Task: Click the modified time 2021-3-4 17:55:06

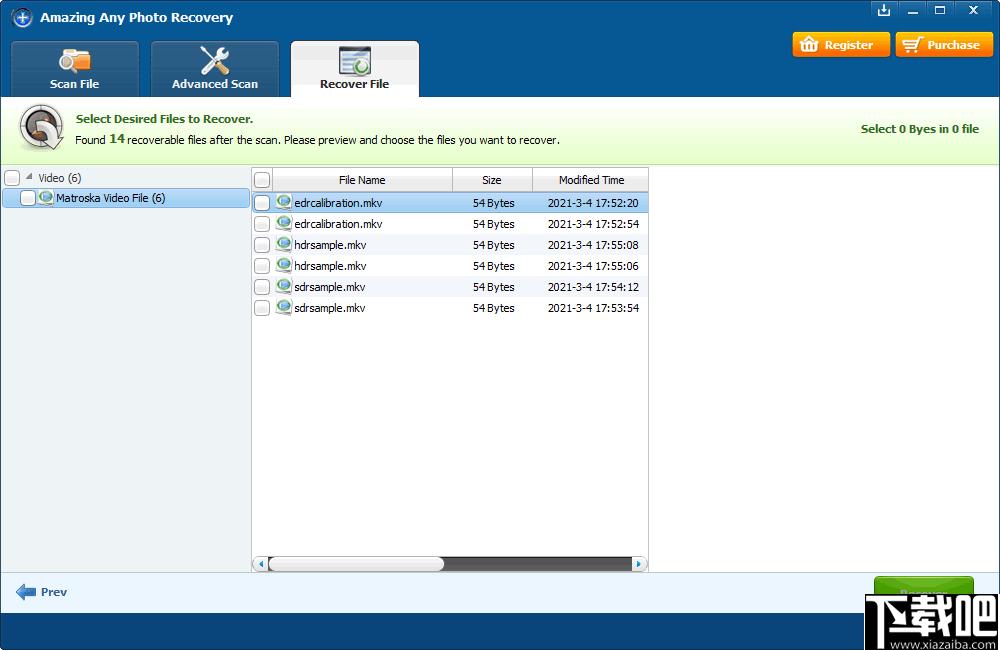Action: click(593, 266)
